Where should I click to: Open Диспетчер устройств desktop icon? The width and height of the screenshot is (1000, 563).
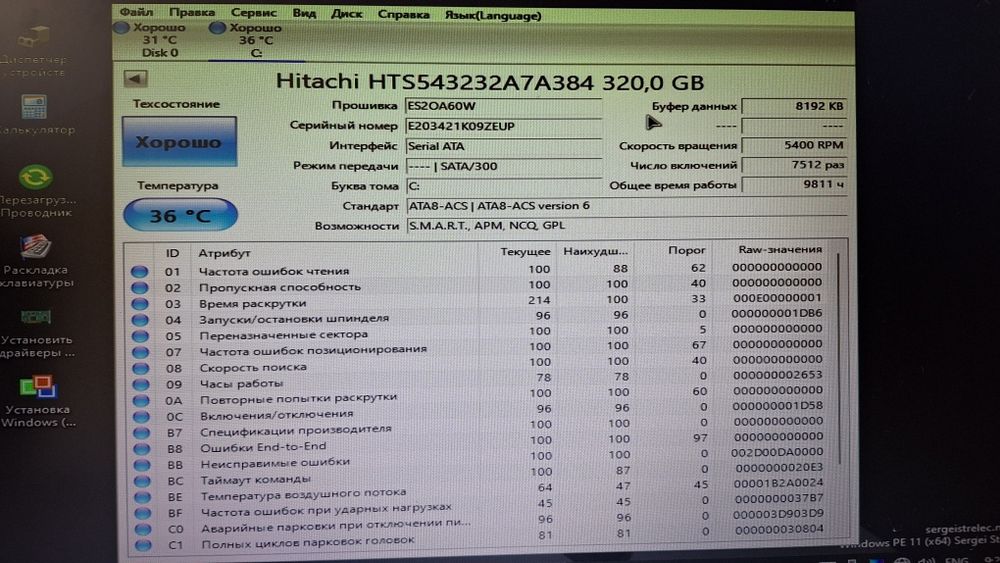pos(33,51)
